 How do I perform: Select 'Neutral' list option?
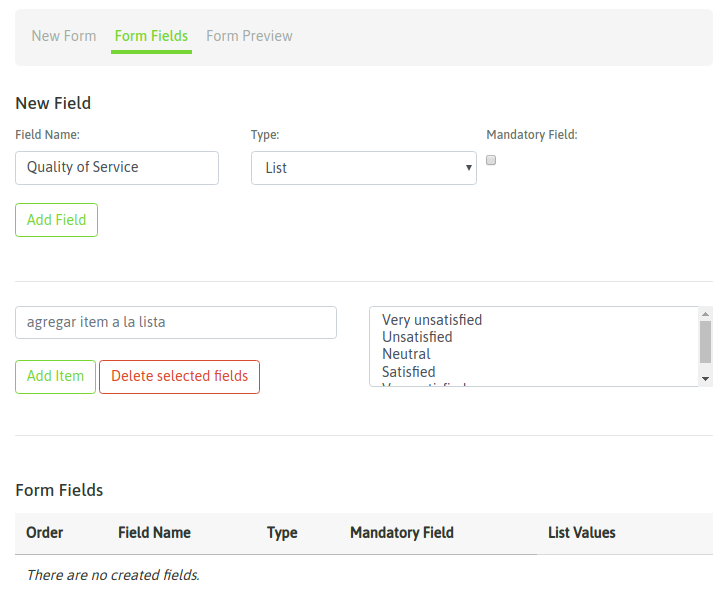[406, 354]
